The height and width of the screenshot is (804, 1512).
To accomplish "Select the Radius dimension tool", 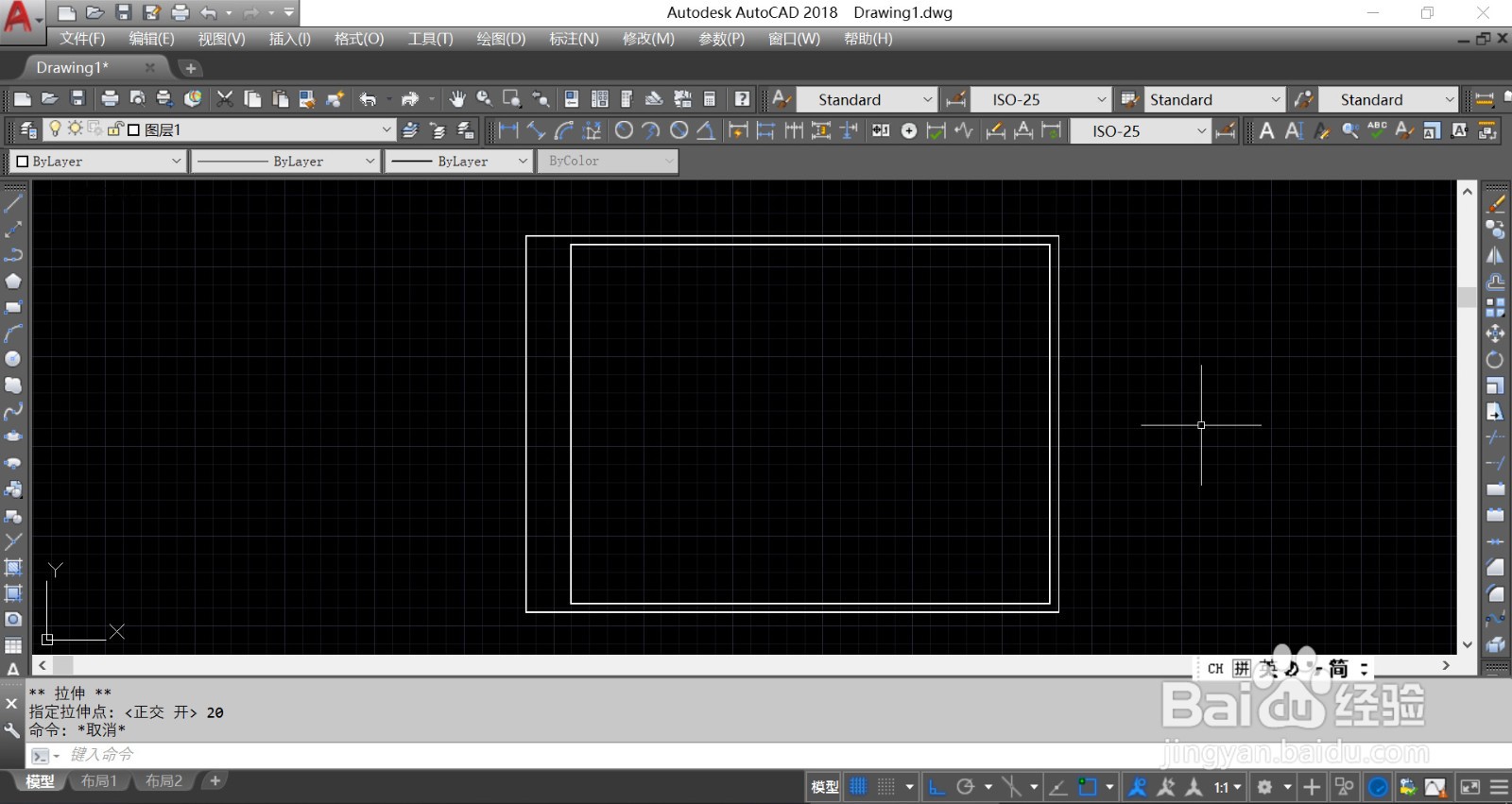I will click(624, 130).
